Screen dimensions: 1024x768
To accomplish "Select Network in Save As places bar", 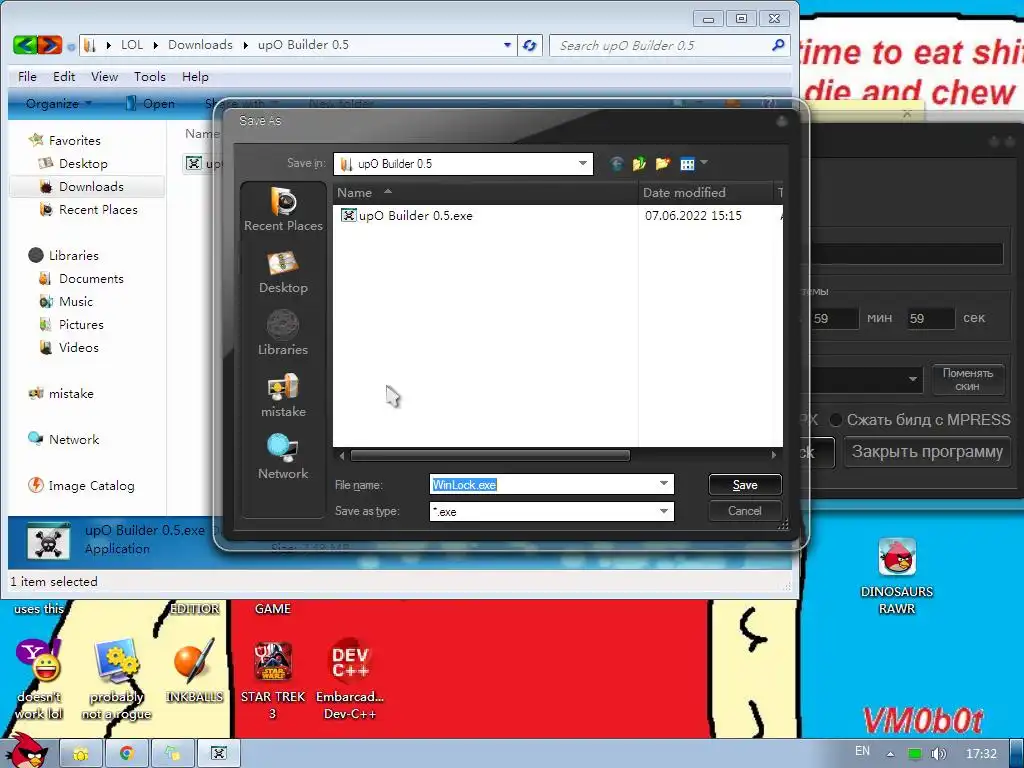I will (x=283, y=457).
